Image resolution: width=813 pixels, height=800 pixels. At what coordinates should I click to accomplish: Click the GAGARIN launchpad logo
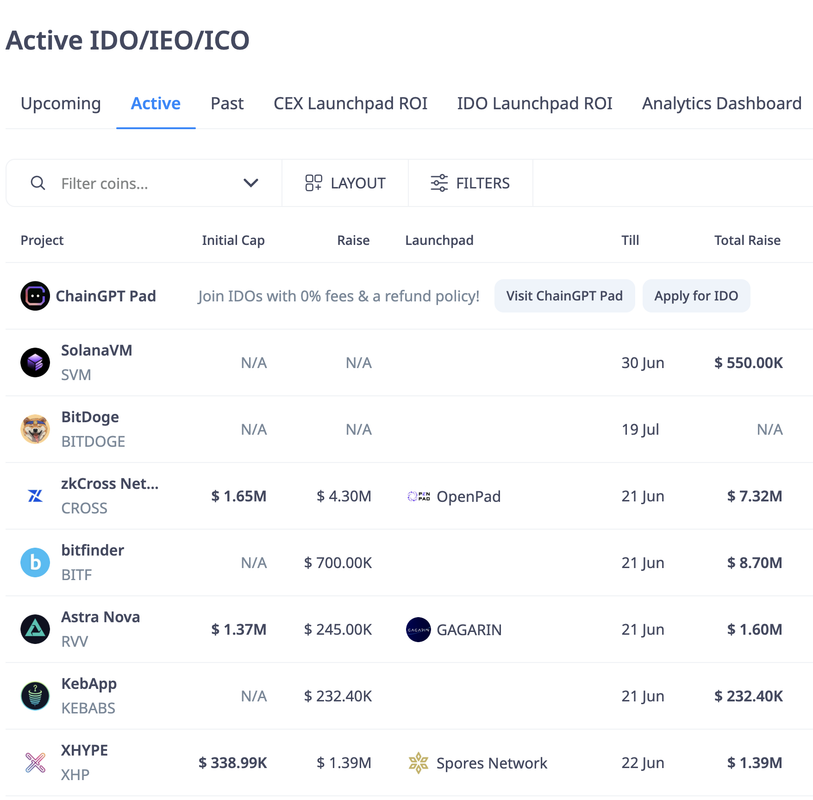tap(418, 630)
